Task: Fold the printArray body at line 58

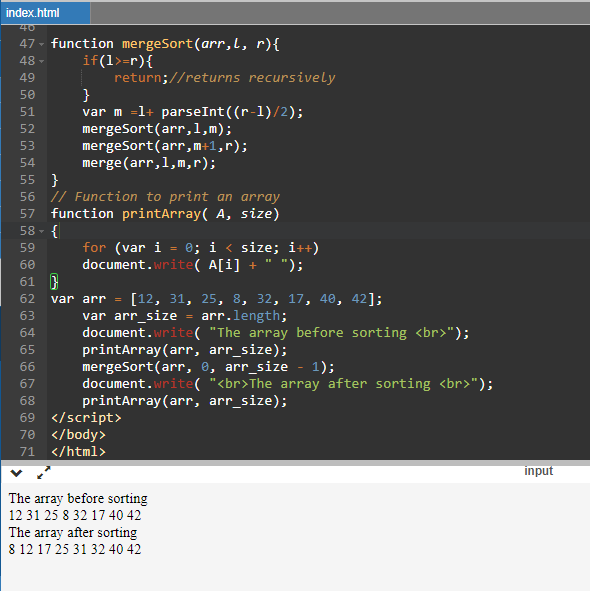Action: click(41, 231)
